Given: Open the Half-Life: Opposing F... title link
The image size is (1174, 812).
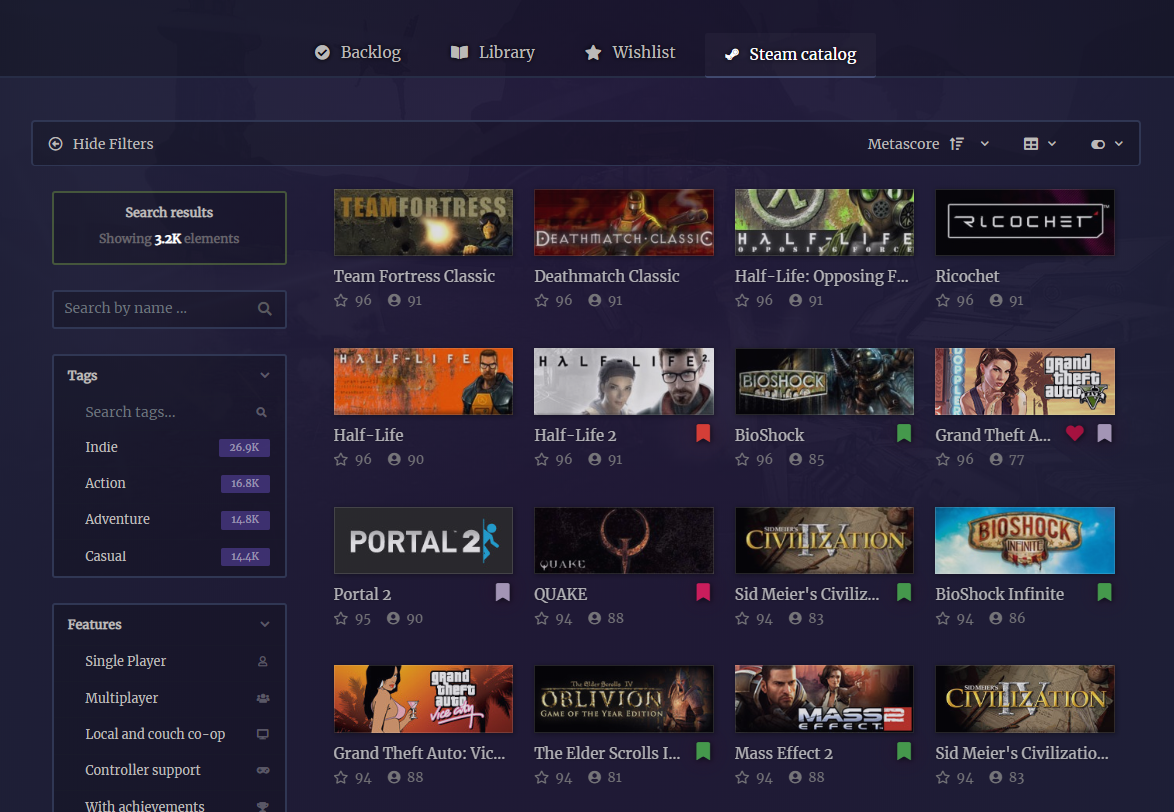Looking at the screenshot, I should (821, 276).
